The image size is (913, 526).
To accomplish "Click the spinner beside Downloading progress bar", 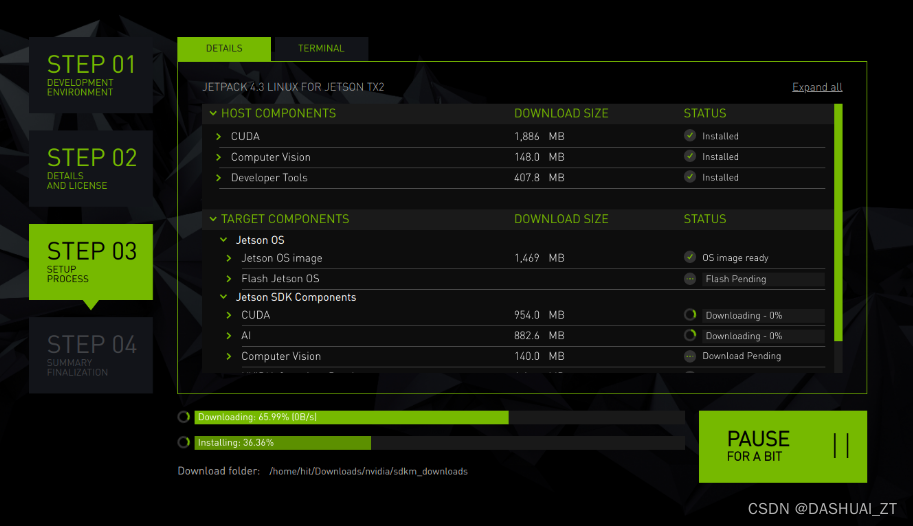I will [x=184, y=417].
